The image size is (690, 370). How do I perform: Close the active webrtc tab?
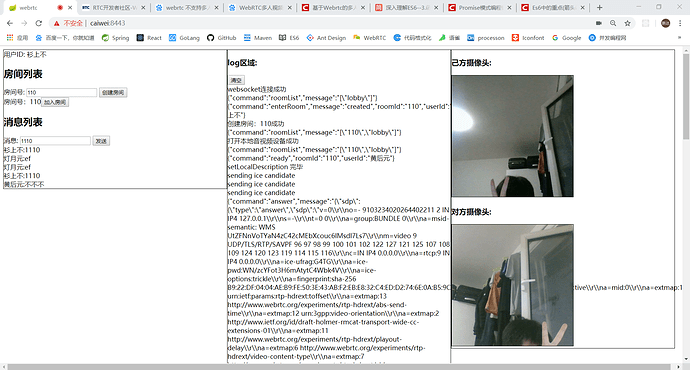(x=70, y=7)
